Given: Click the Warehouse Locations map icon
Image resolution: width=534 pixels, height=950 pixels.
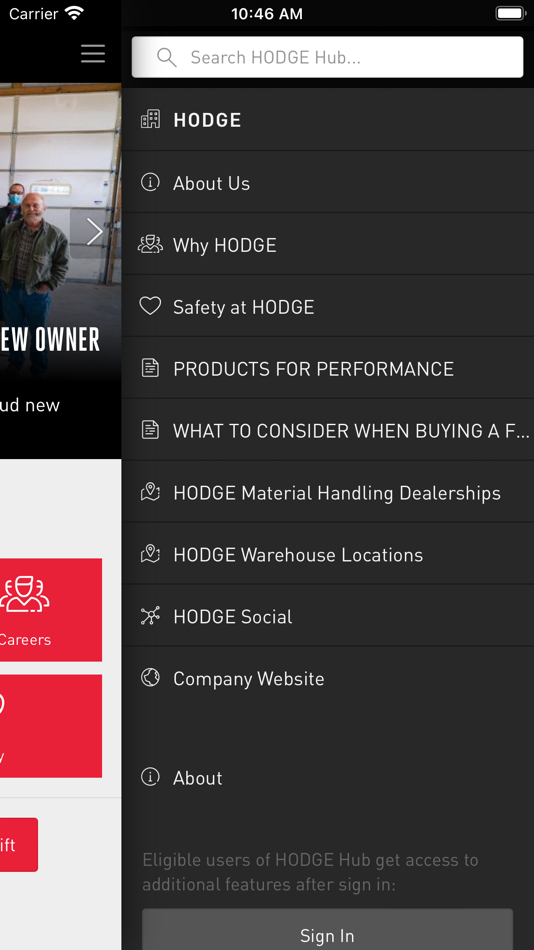Looking at the screenshot, I should [150, 553].
